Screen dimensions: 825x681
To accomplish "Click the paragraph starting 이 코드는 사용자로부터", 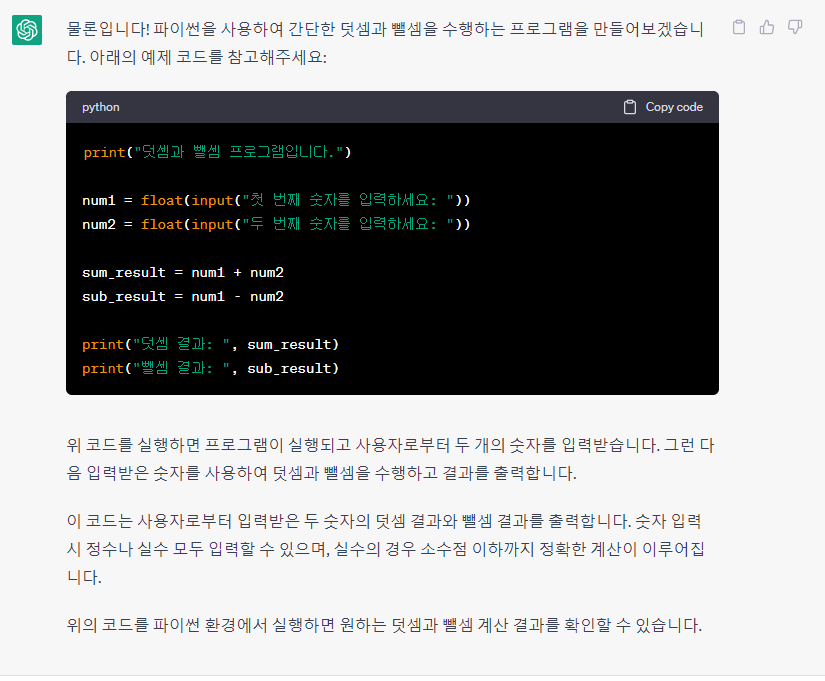I will [385, 549].
